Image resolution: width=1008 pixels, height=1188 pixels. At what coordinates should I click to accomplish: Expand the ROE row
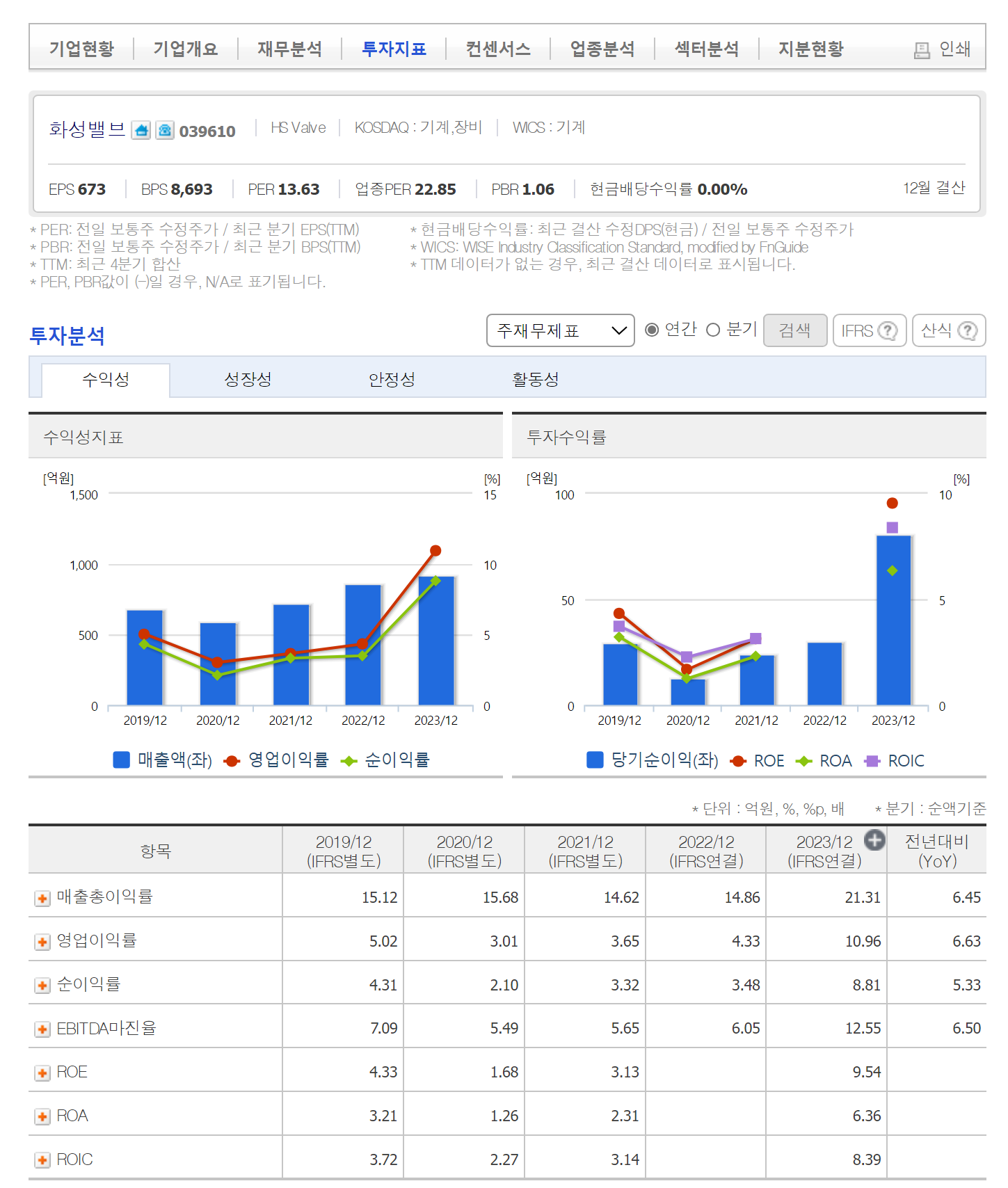(42, 1073)
